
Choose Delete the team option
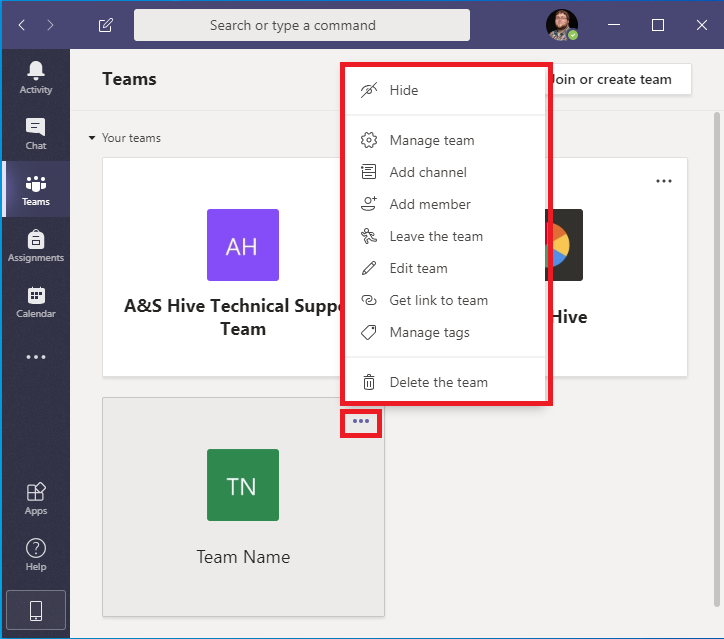(446, 382)
